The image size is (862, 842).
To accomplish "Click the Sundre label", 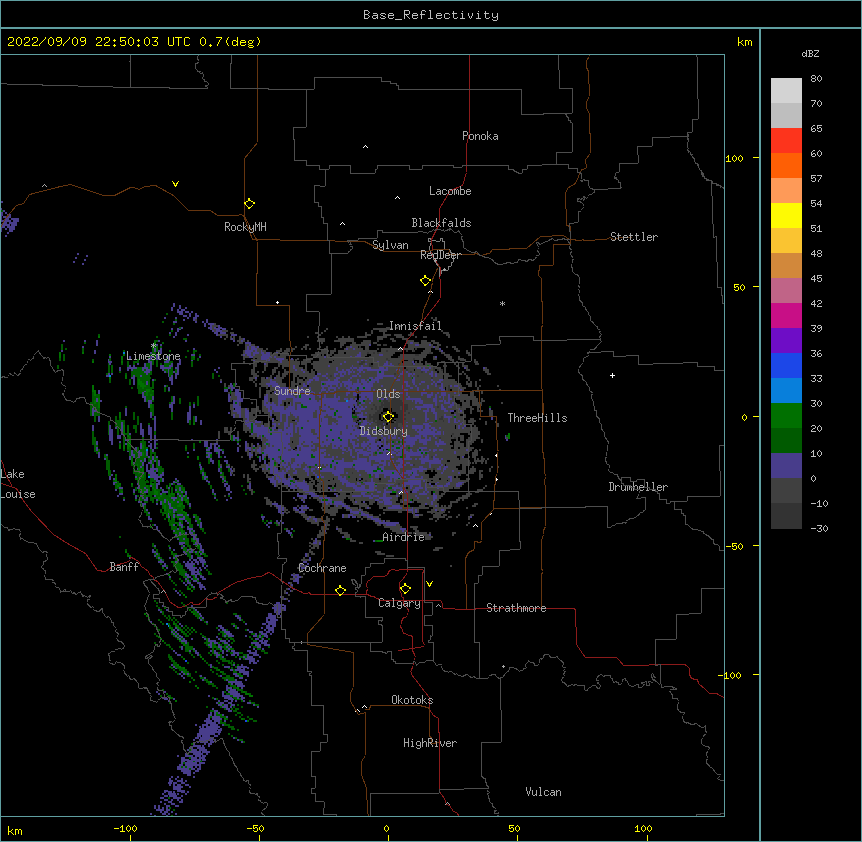I will point(292,391).
